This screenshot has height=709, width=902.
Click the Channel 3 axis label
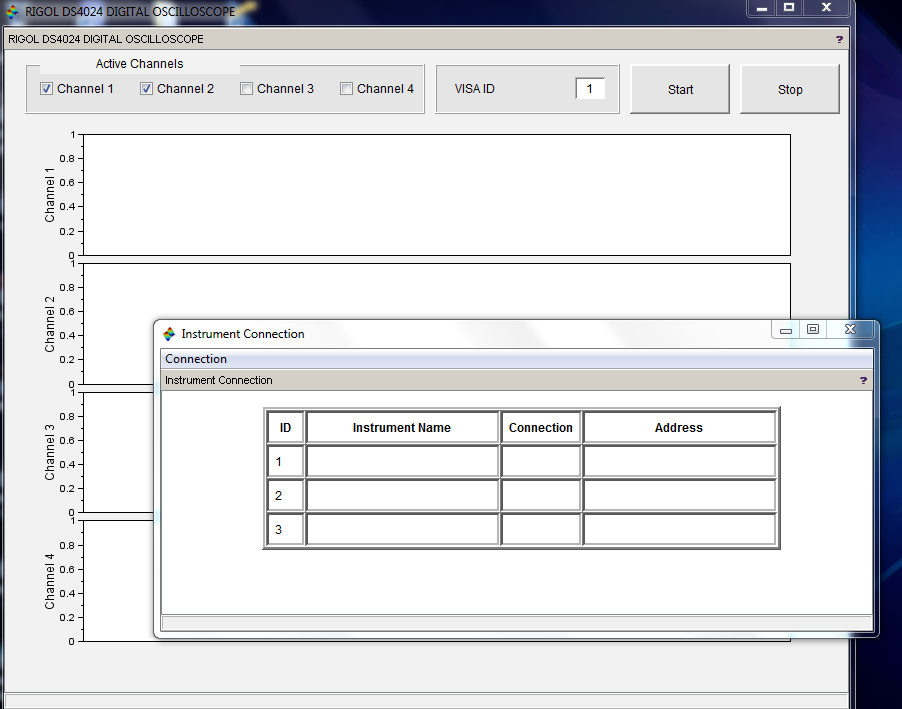(x=49, y=452)
